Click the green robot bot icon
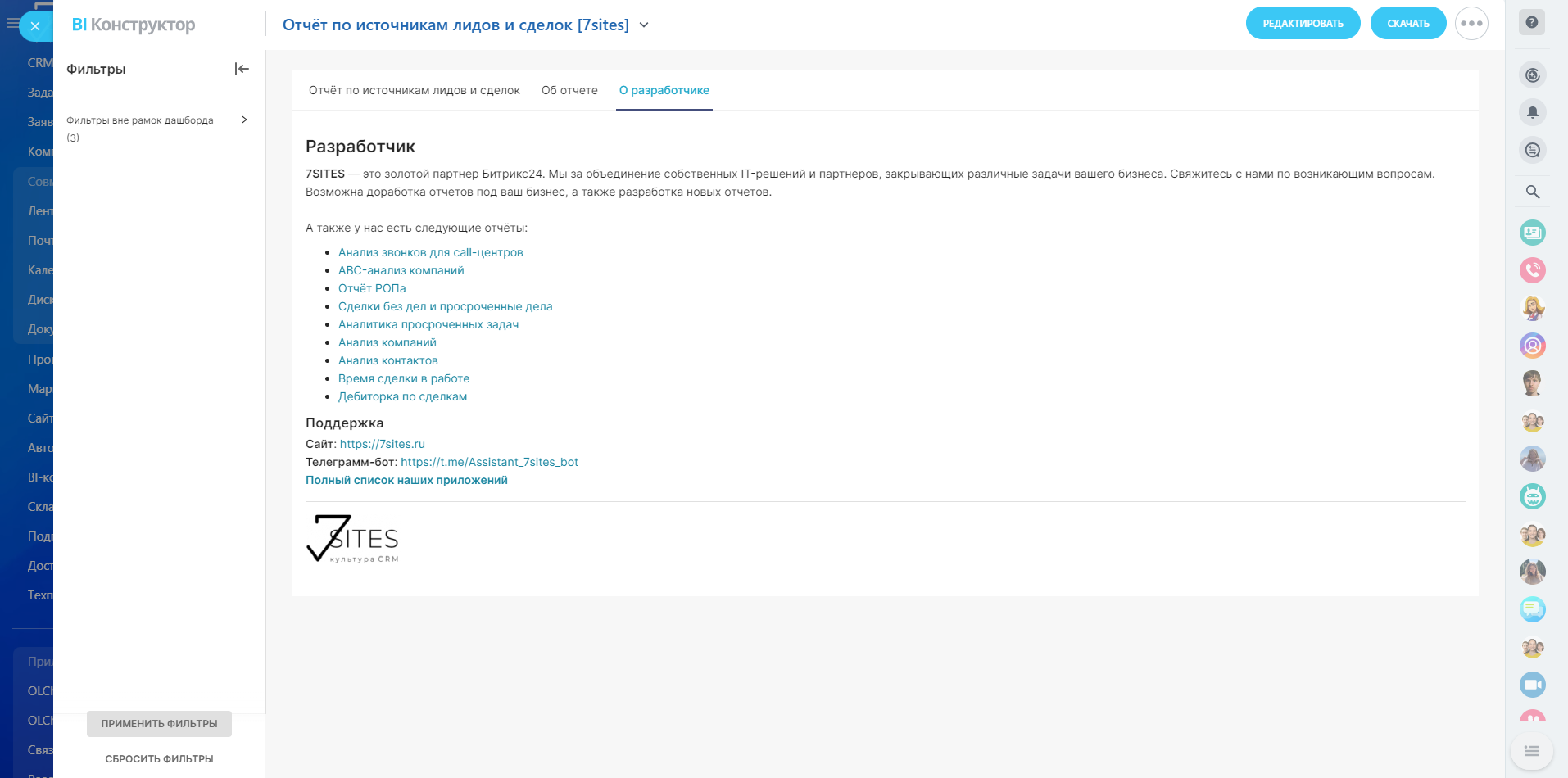 [x=1532, y=496]
